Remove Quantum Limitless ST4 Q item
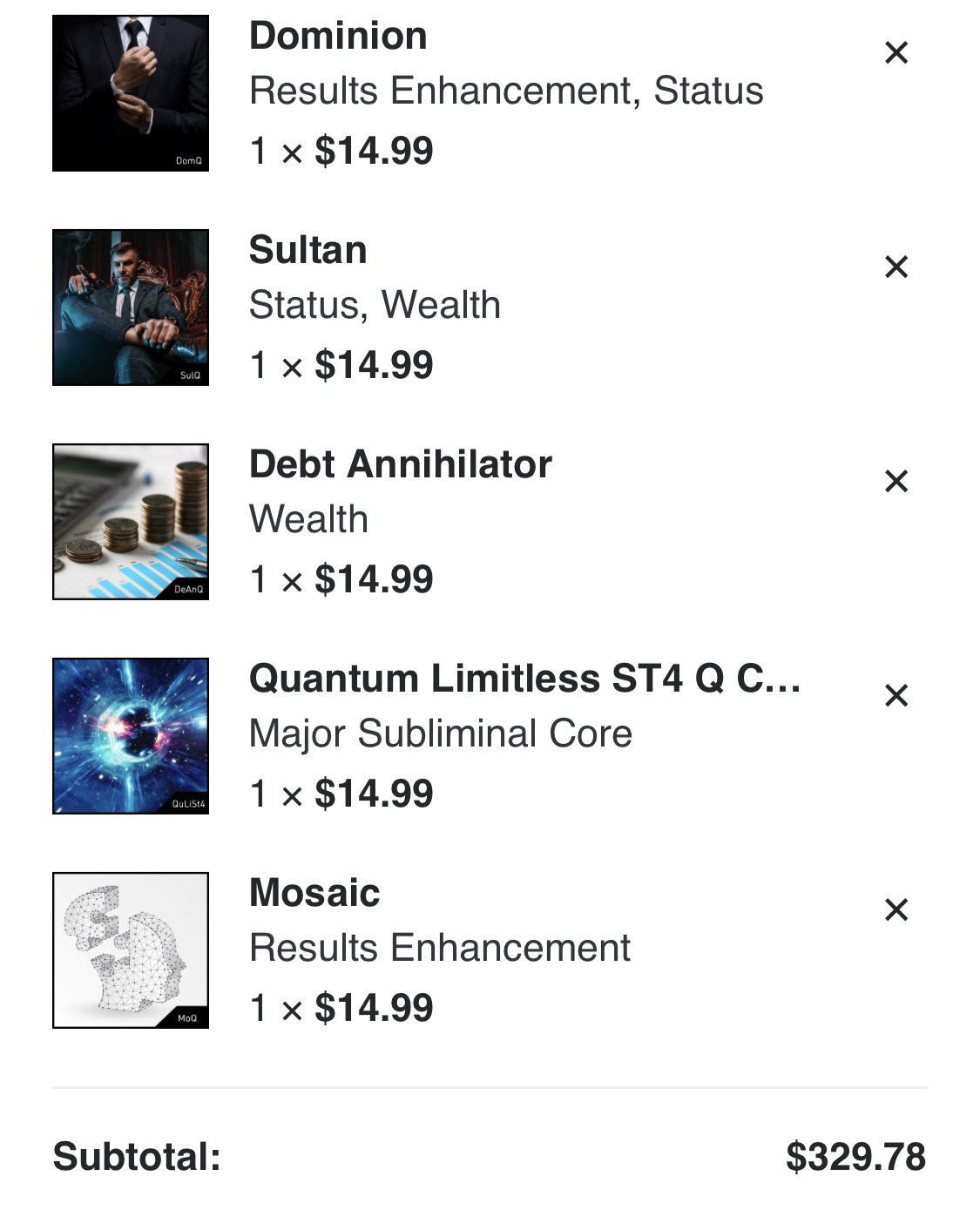 click(x=896, y=696)
